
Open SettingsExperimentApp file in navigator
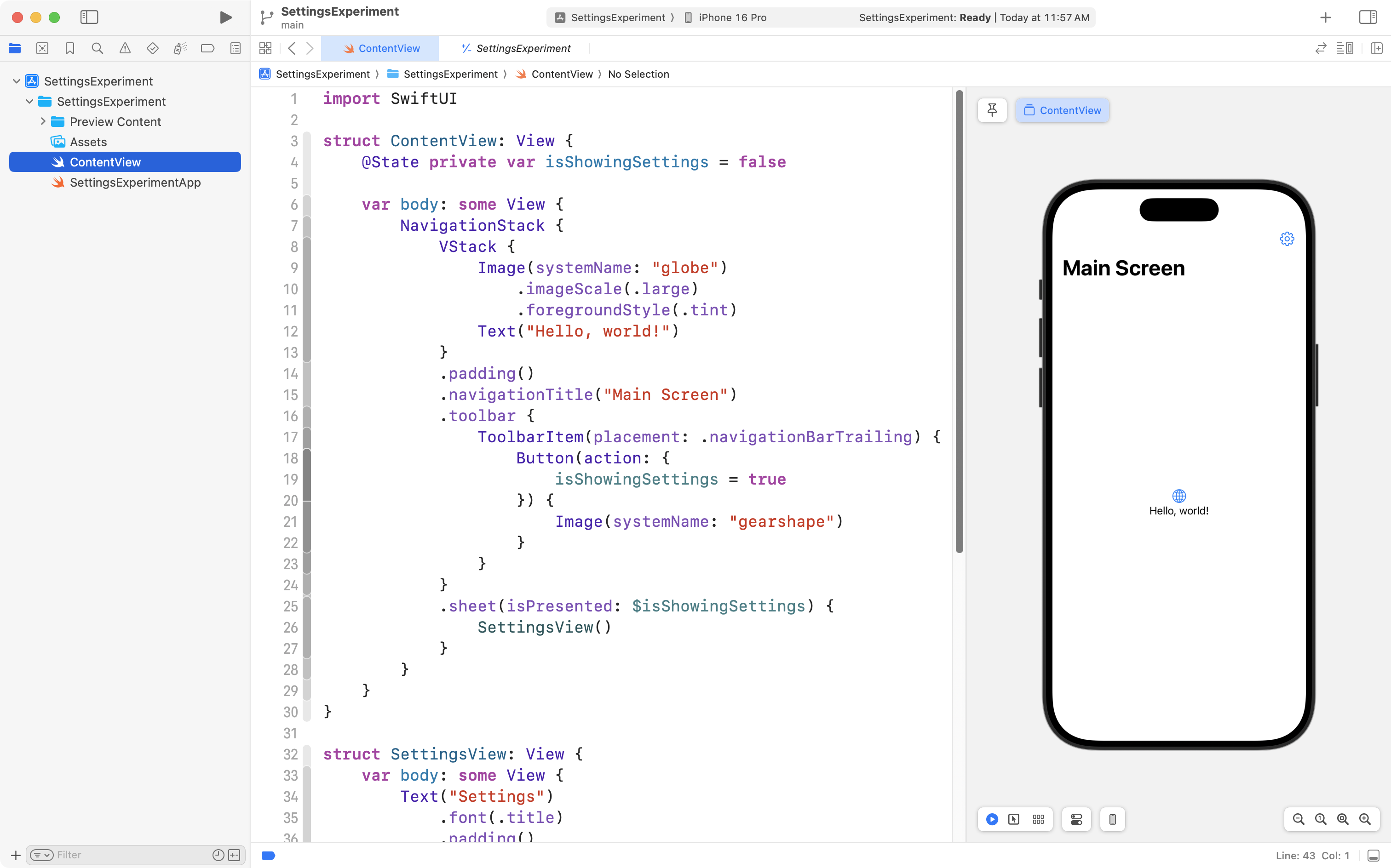[x=135, y=183]
